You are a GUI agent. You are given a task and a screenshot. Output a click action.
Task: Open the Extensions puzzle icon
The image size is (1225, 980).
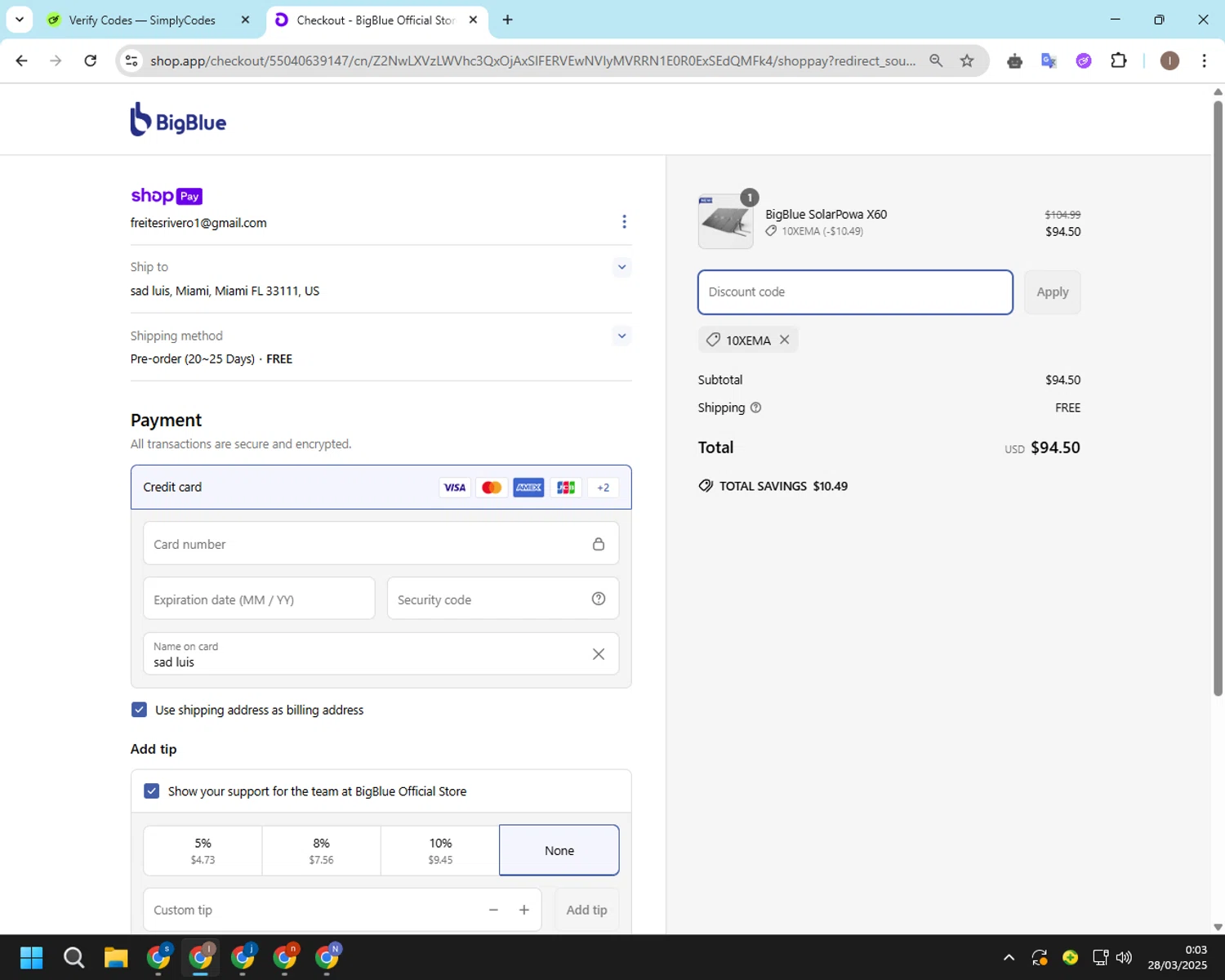click(x=1119, y=60)
